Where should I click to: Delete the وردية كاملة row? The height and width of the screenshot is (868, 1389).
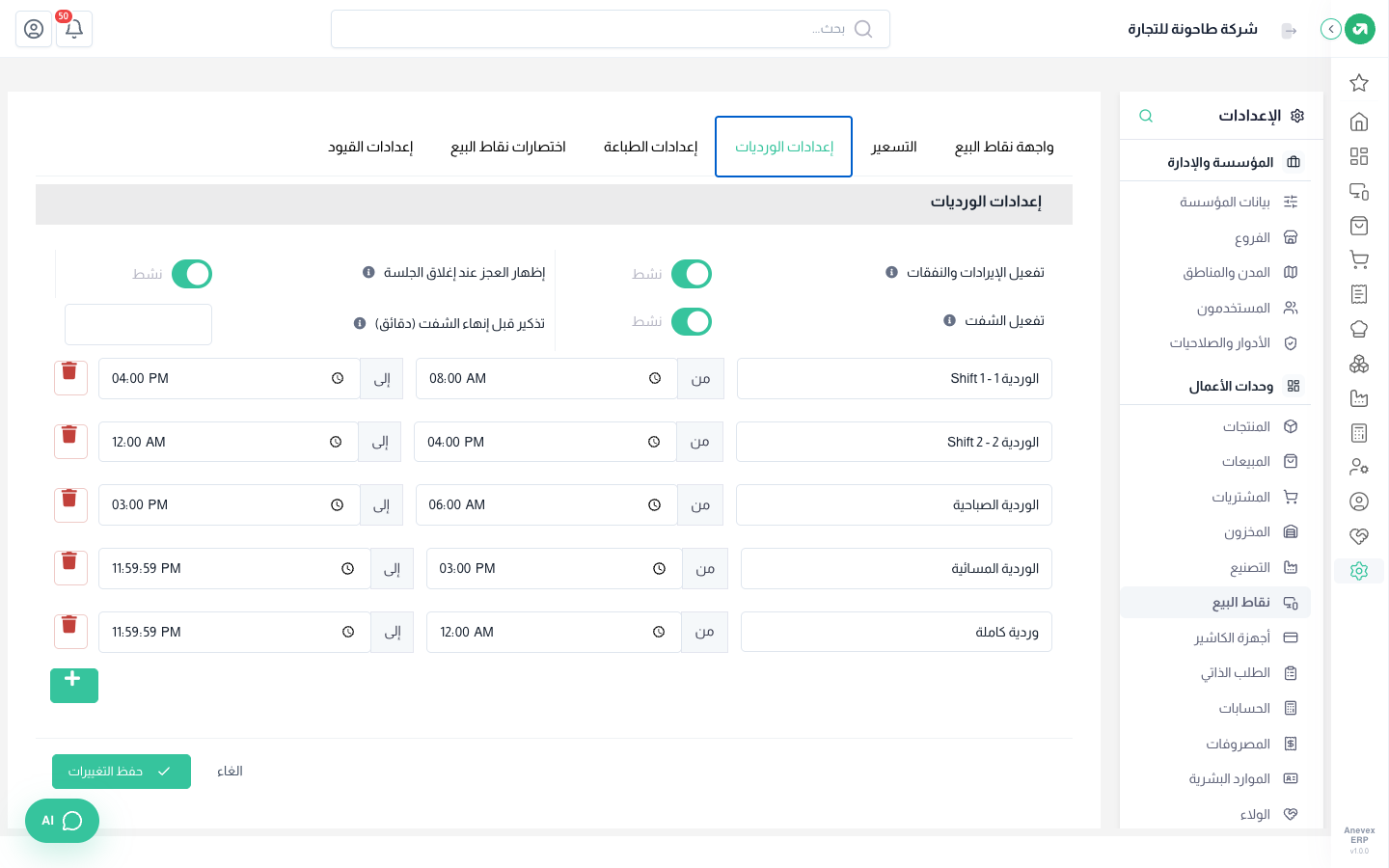click(70, 632)
